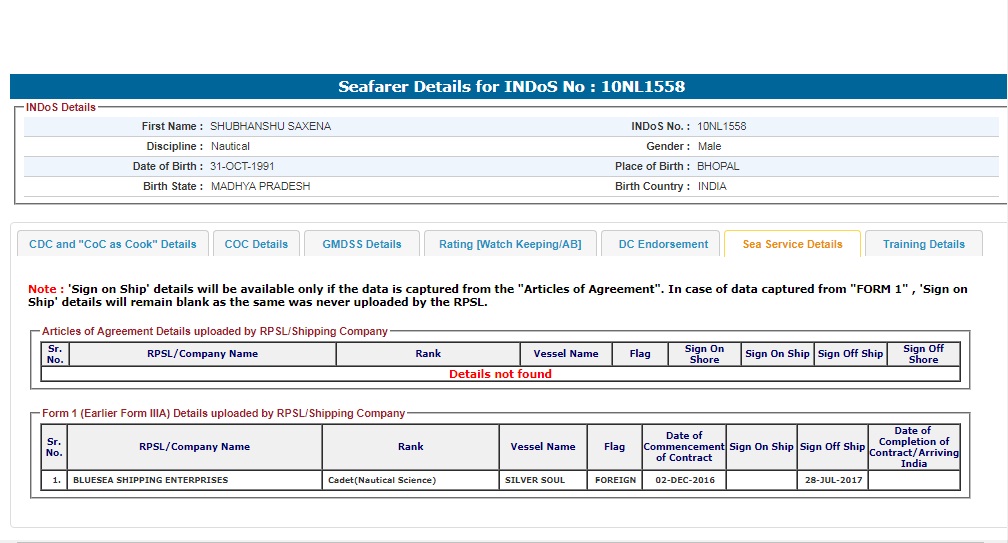Click the Birth State value MADHYA PRADESH

point(260,187)
